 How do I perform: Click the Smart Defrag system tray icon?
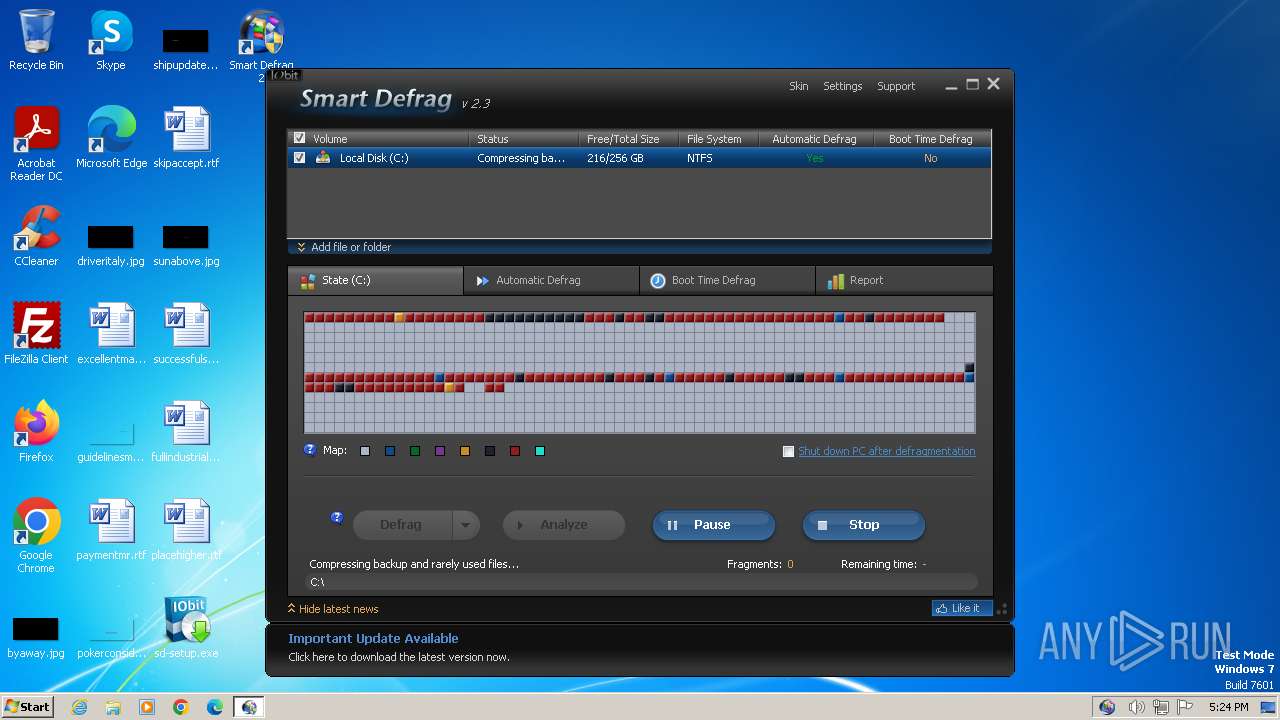click(1107, 707)
